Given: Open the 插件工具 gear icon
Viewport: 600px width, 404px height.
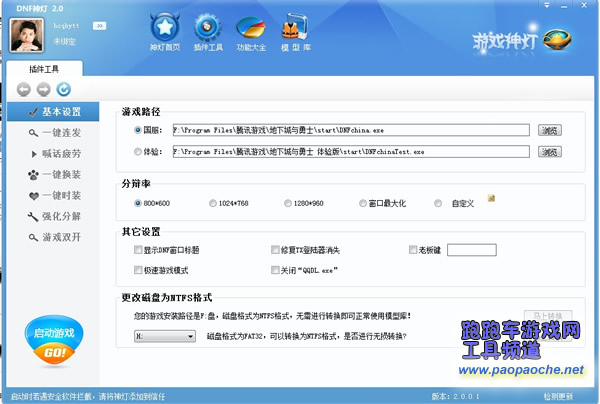Looking at the screenshot, I should 207,28.
